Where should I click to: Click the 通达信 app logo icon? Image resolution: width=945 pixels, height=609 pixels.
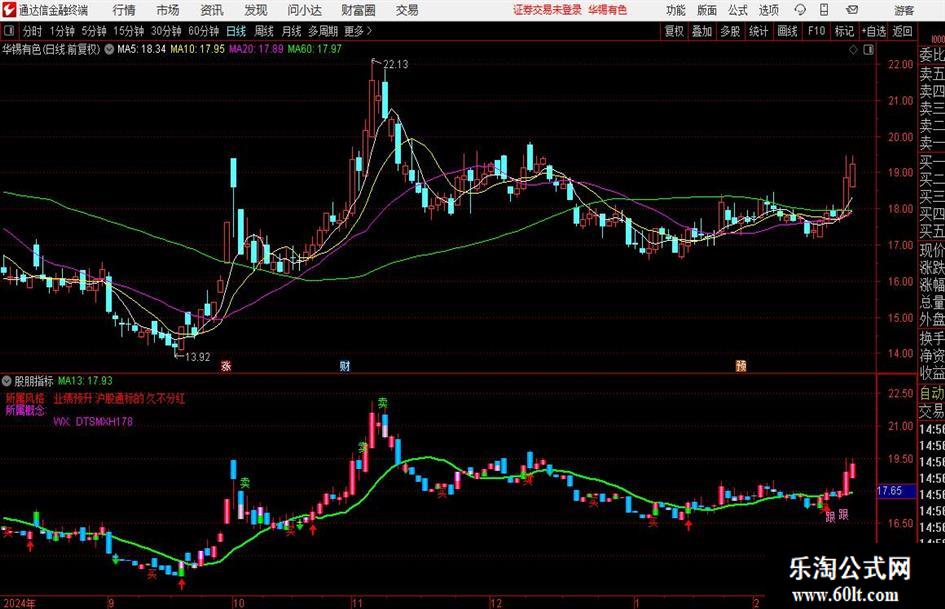coord(9,10)
